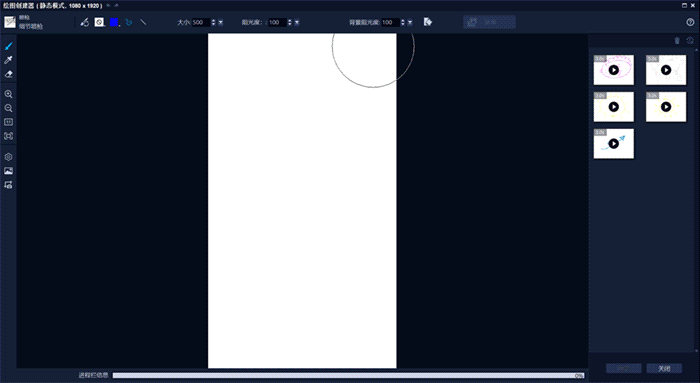Maximize the Painting Creator window
This screenshot has width=700, height=383.
[684, 5]
